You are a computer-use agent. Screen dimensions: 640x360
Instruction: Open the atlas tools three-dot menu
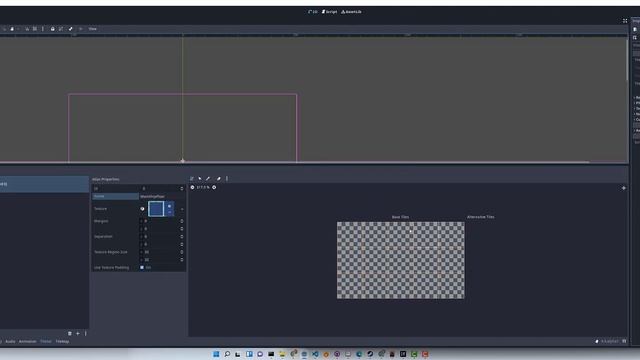pos(227,179)
